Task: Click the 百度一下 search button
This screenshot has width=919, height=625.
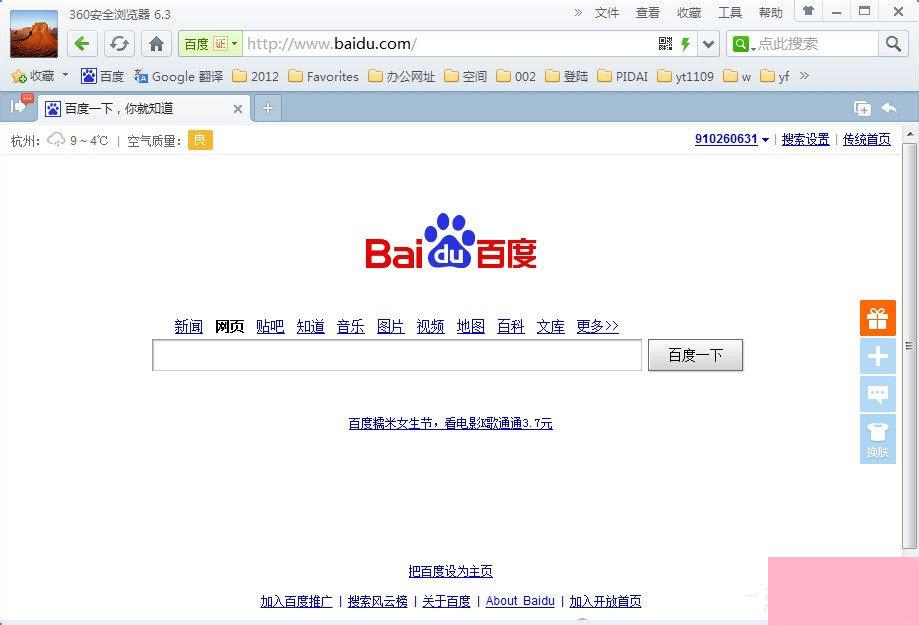Action: click(695, 355)
